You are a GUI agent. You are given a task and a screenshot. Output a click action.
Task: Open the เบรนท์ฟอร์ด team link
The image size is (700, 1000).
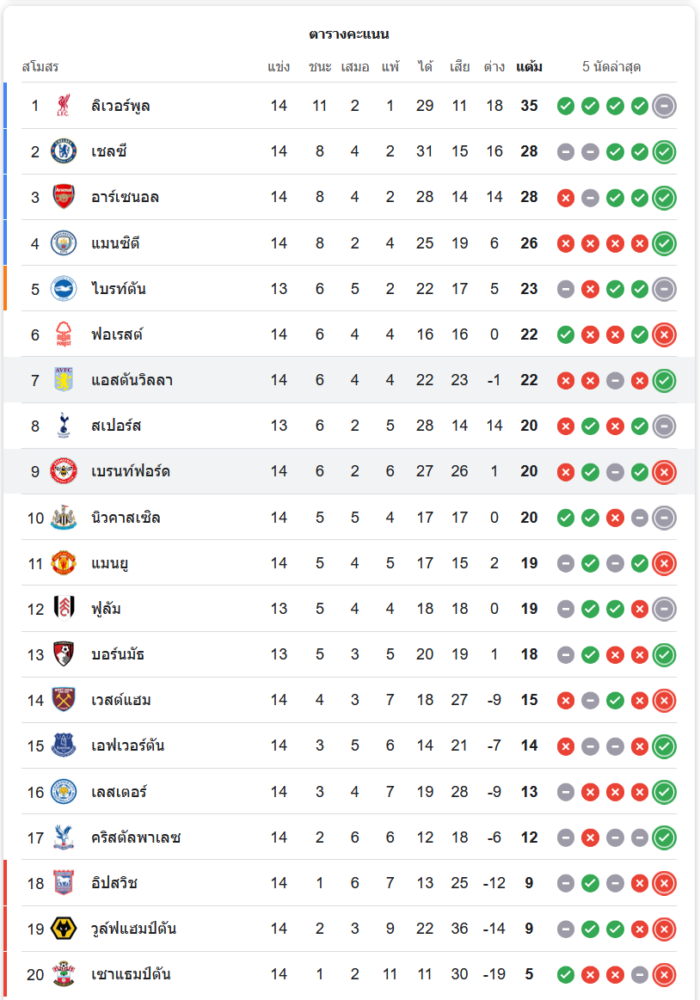click(x=130, y=472)
